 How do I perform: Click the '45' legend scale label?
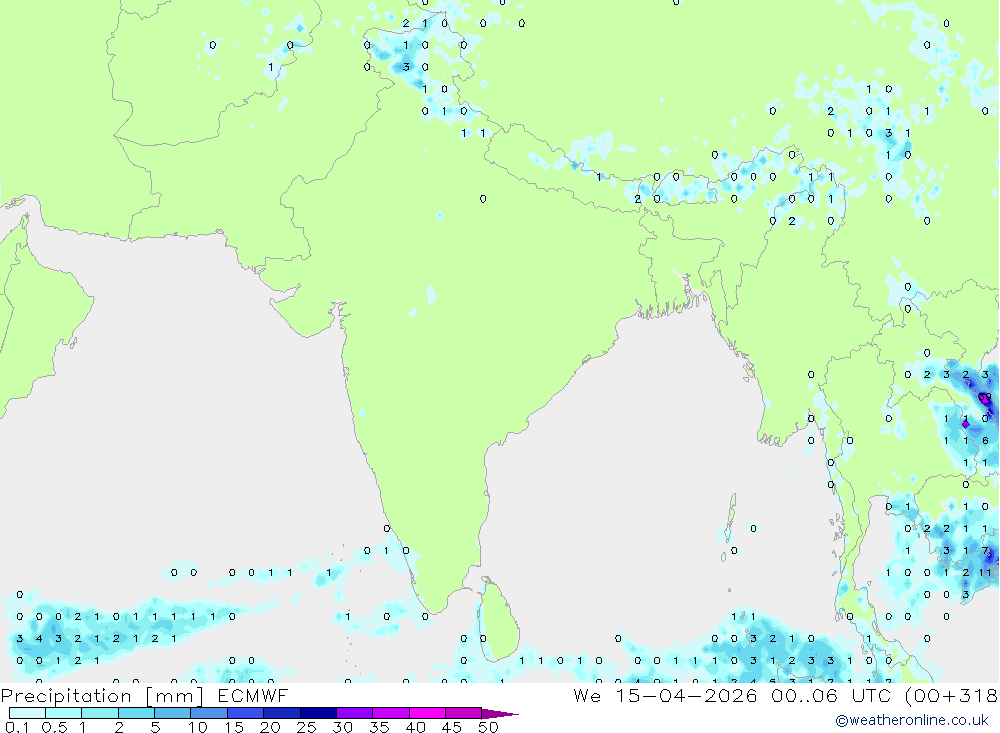(x=452, y=727)
